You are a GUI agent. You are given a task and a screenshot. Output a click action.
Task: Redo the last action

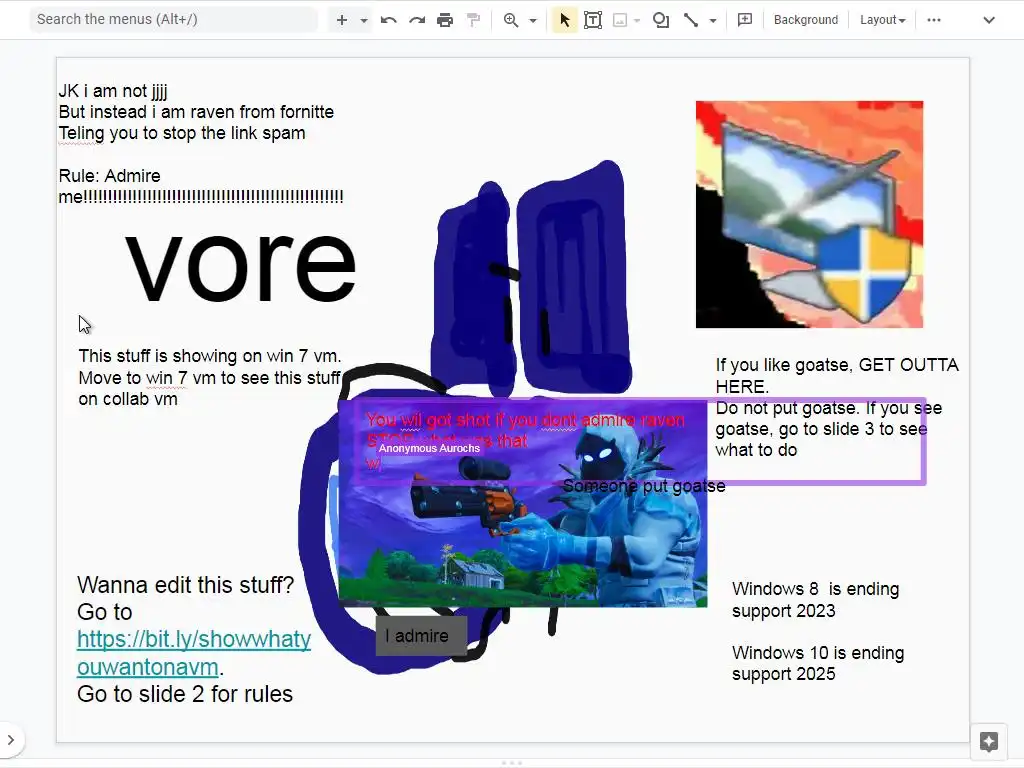(x=417, y=20)
